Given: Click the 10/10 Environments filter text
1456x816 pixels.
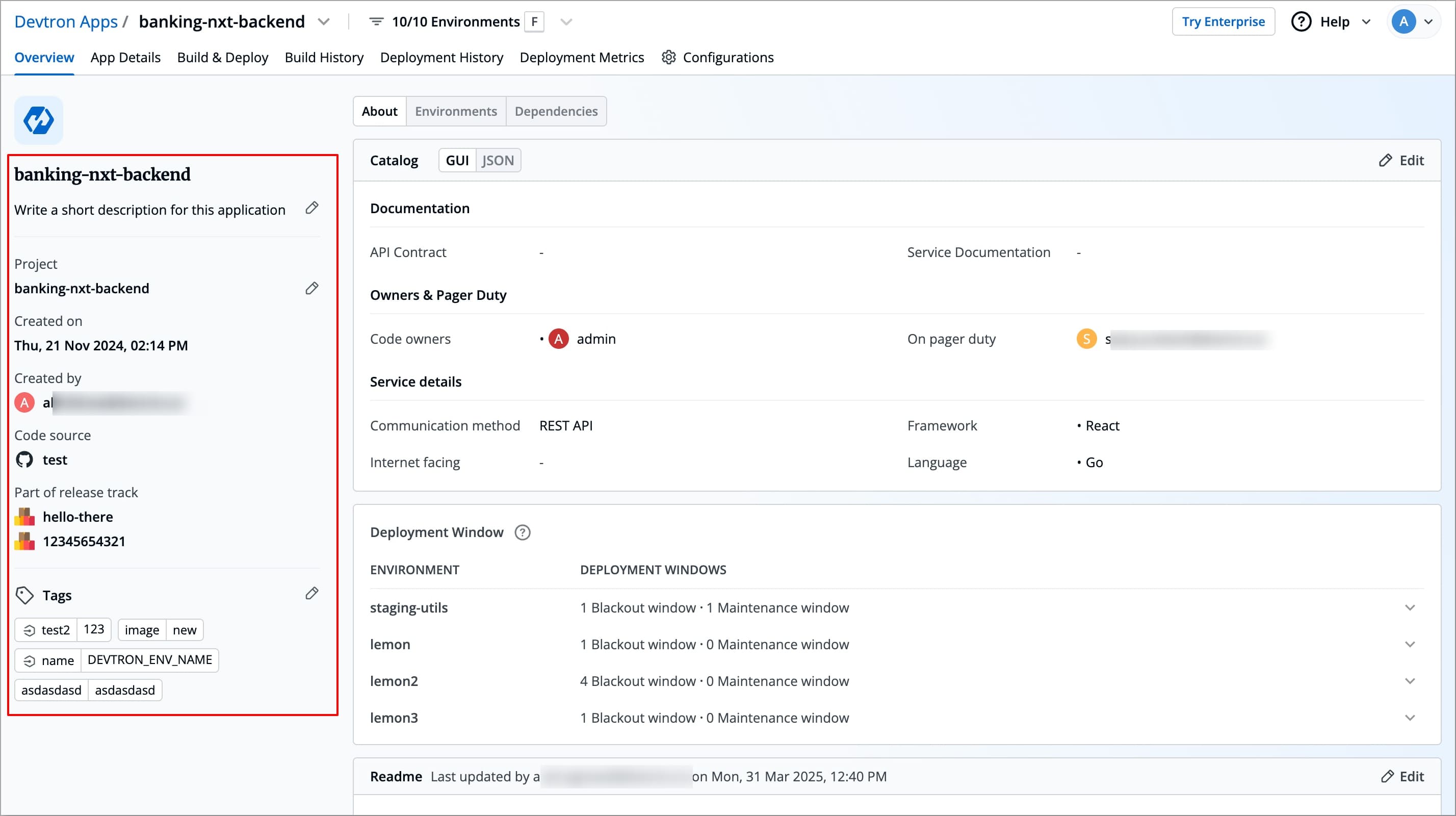Looking at the screenshot, I should click(x=456, y=21).
